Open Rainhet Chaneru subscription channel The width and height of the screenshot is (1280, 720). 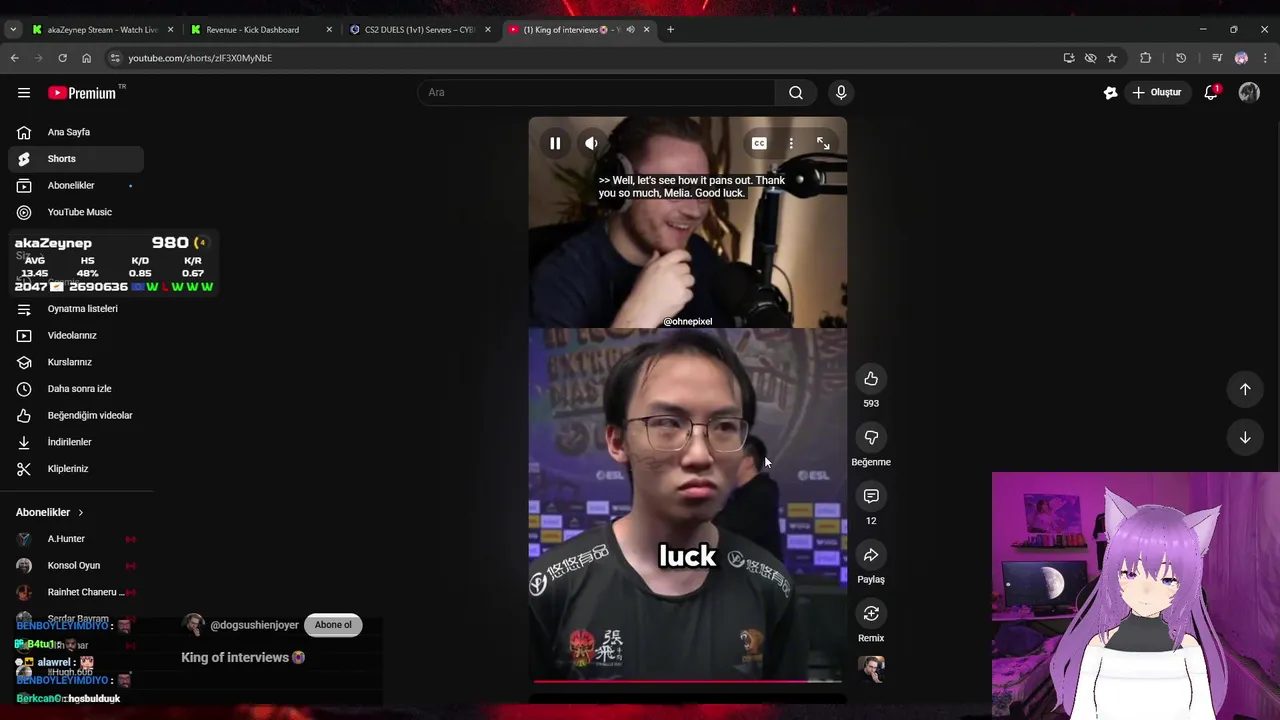76,592
